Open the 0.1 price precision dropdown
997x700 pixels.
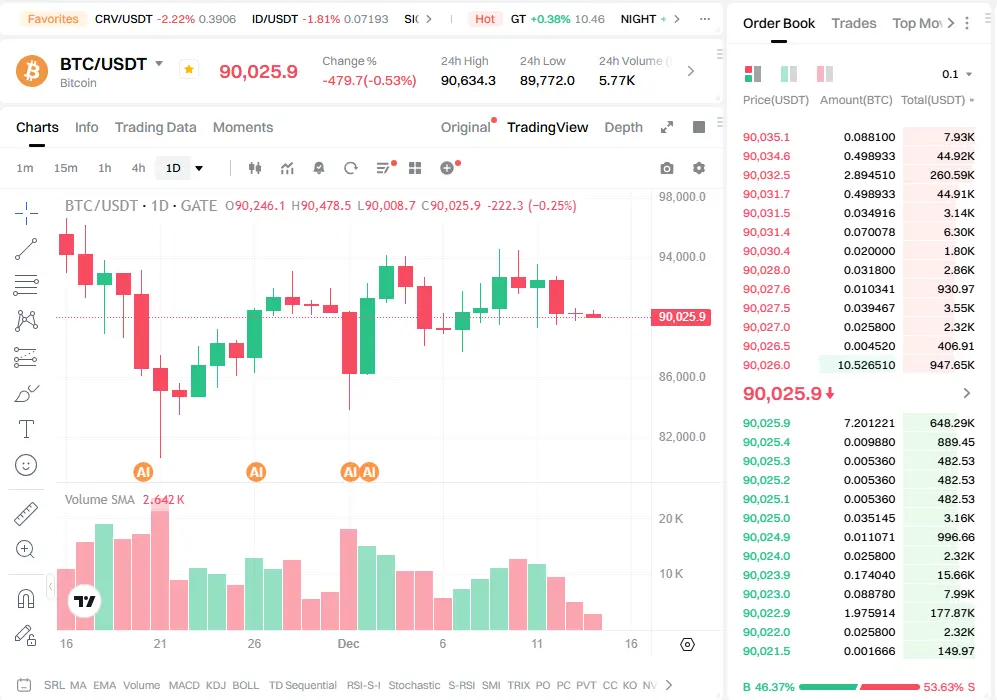tap(957, 74)
